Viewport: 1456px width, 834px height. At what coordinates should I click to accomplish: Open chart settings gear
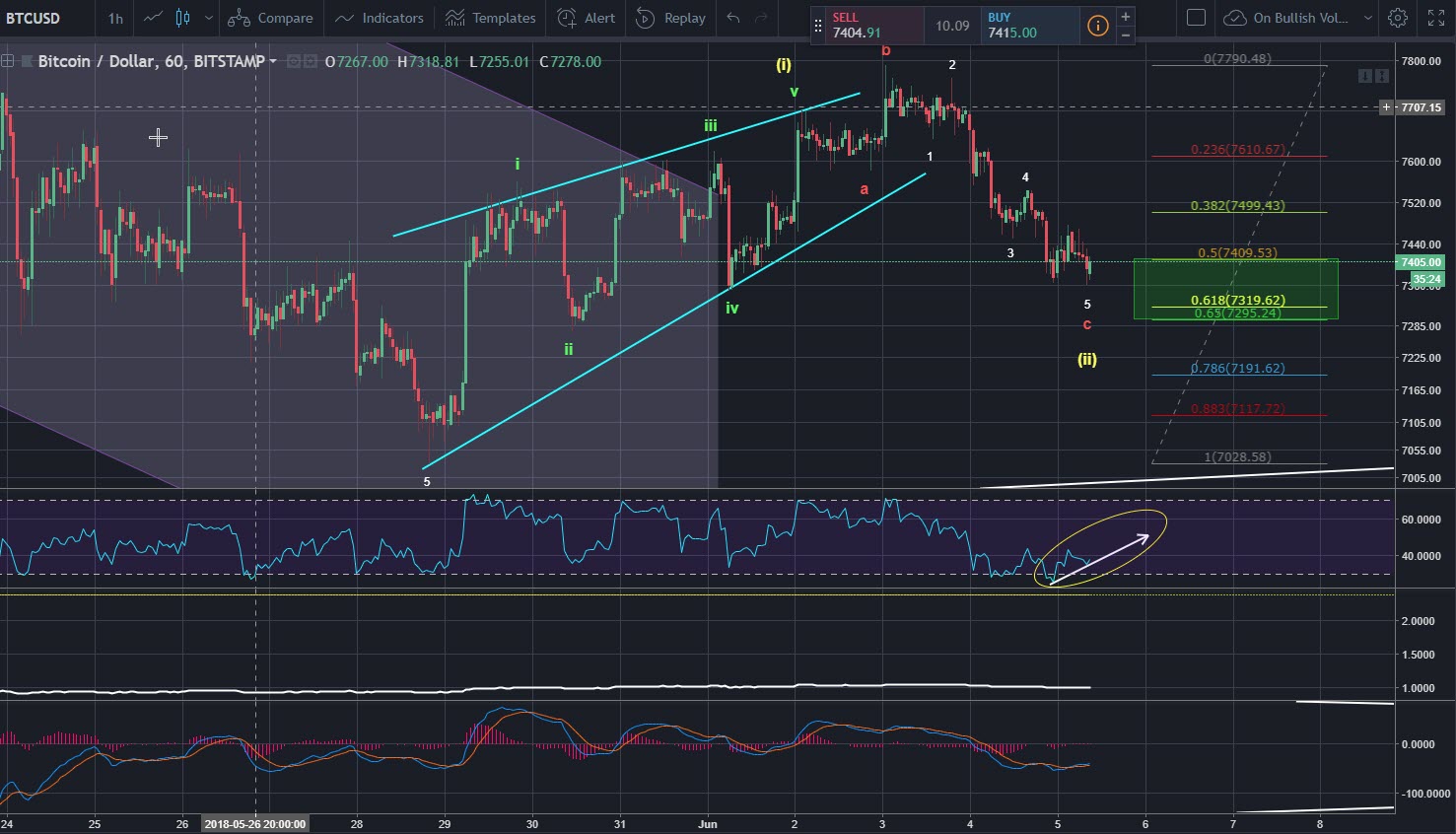pyautogui.click(x=1397, y=18)
